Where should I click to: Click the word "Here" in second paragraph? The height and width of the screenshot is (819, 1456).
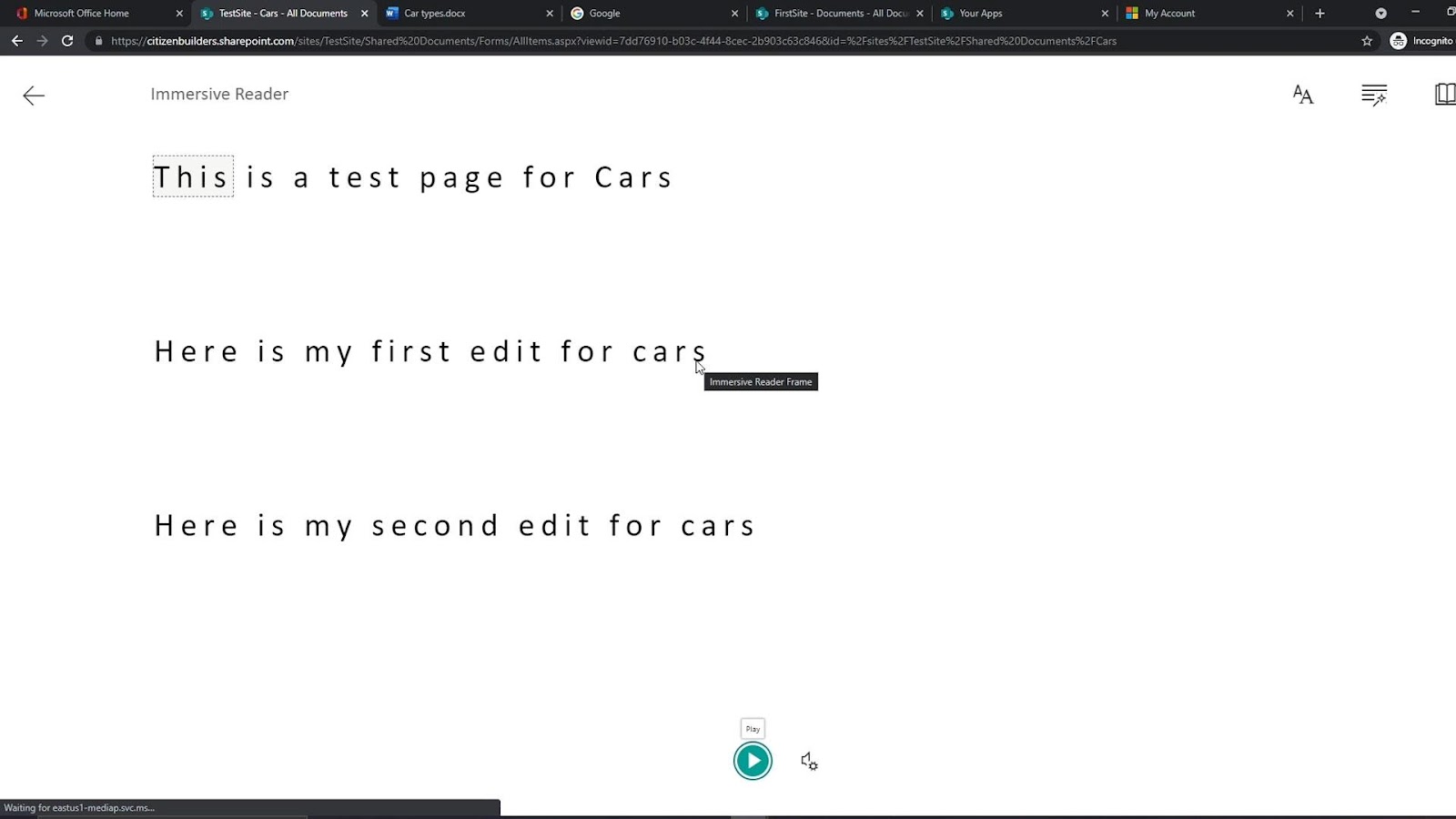(196, 351)
